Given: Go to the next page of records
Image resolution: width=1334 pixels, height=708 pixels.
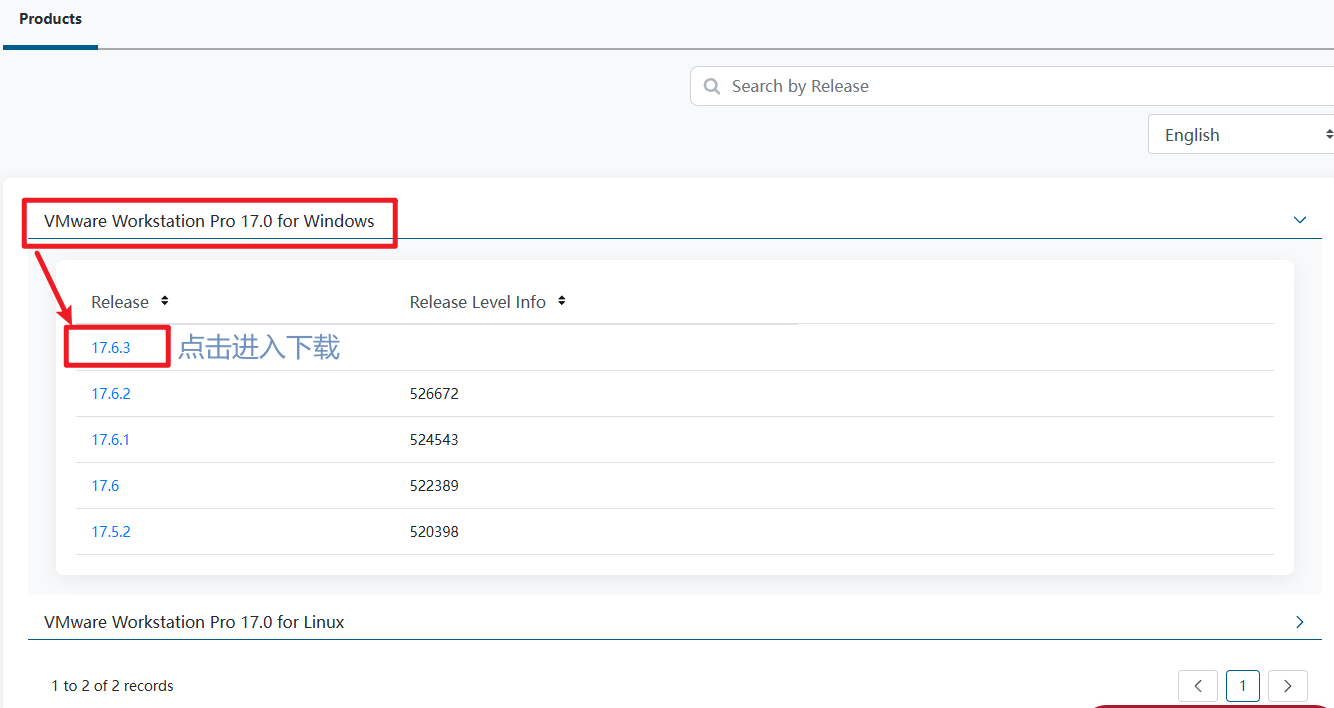Looking at the screenshot, I should click(x=1288, y=686).
